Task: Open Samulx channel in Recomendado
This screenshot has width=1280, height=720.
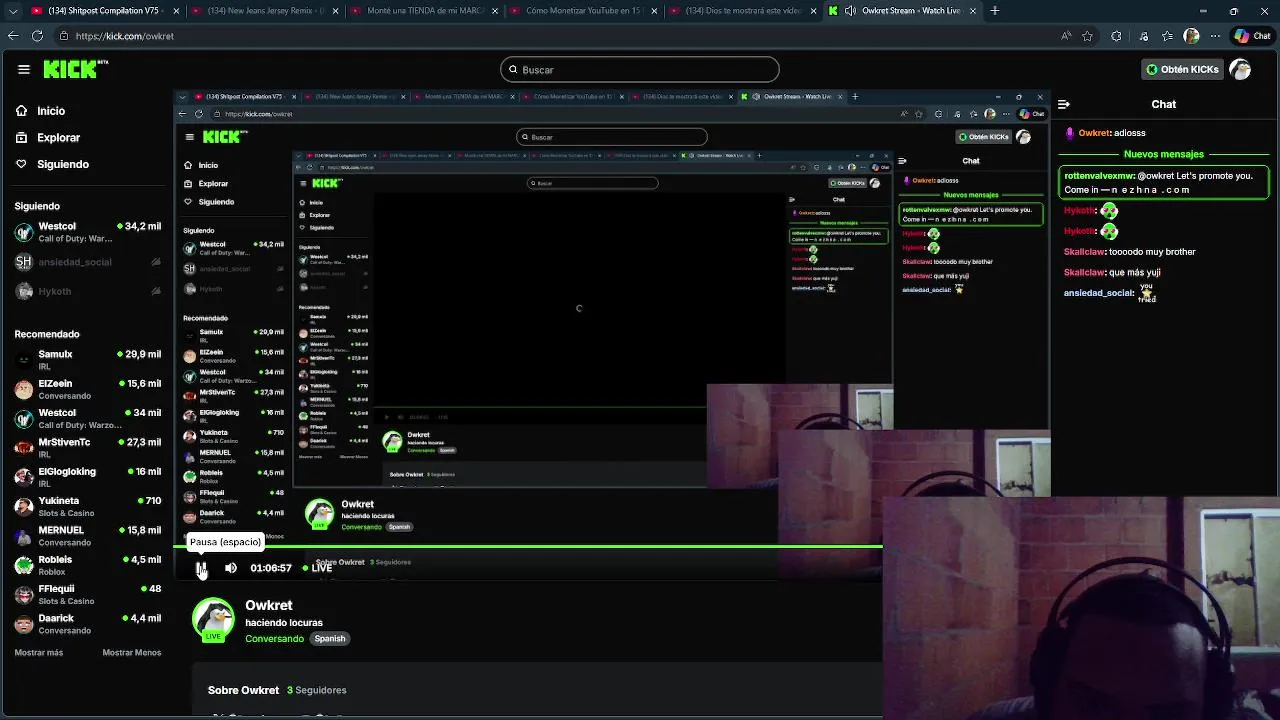Action: click(88, 360)
